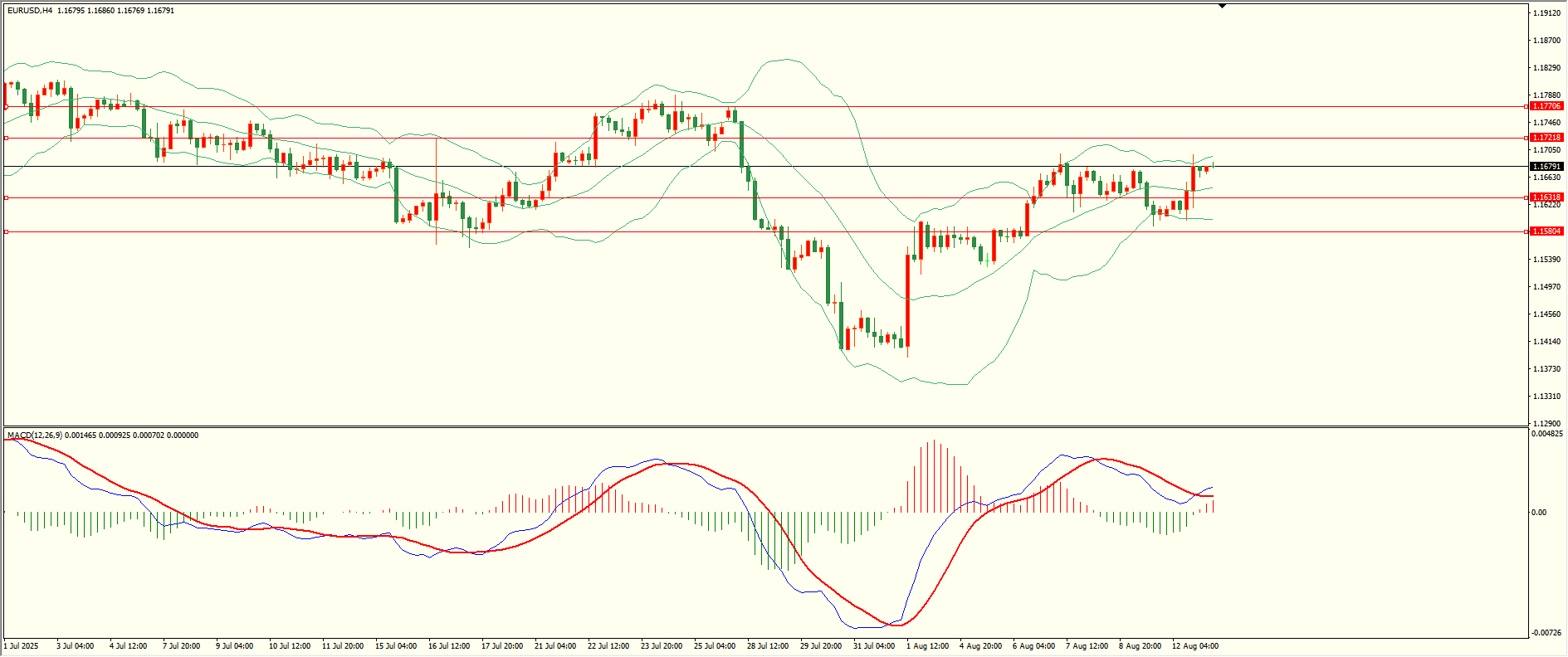Click price scale value 1.14970

click(x=1547, y=287)
